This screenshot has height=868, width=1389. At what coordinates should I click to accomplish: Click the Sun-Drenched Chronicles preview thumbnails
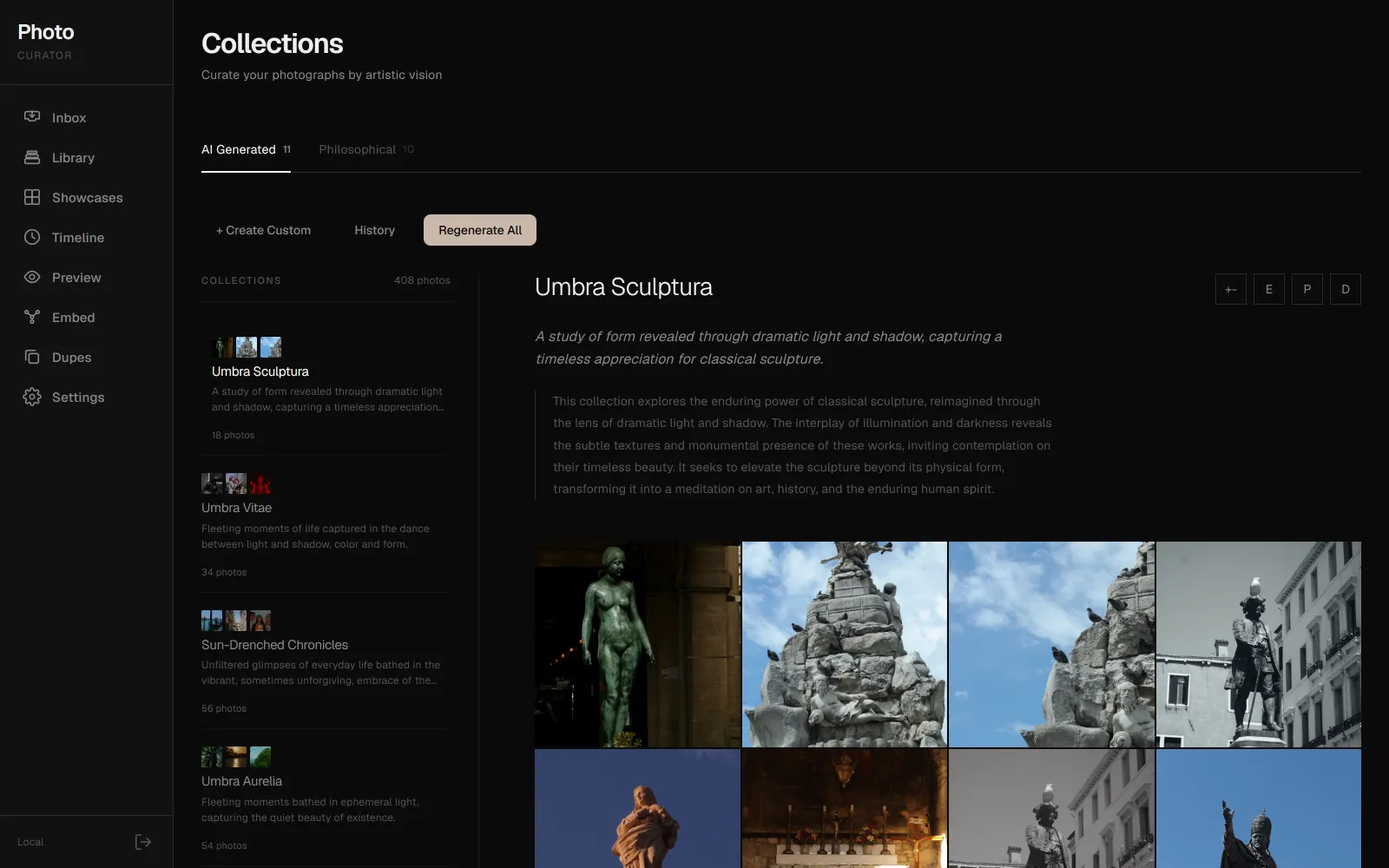click(x=236, y=621)
